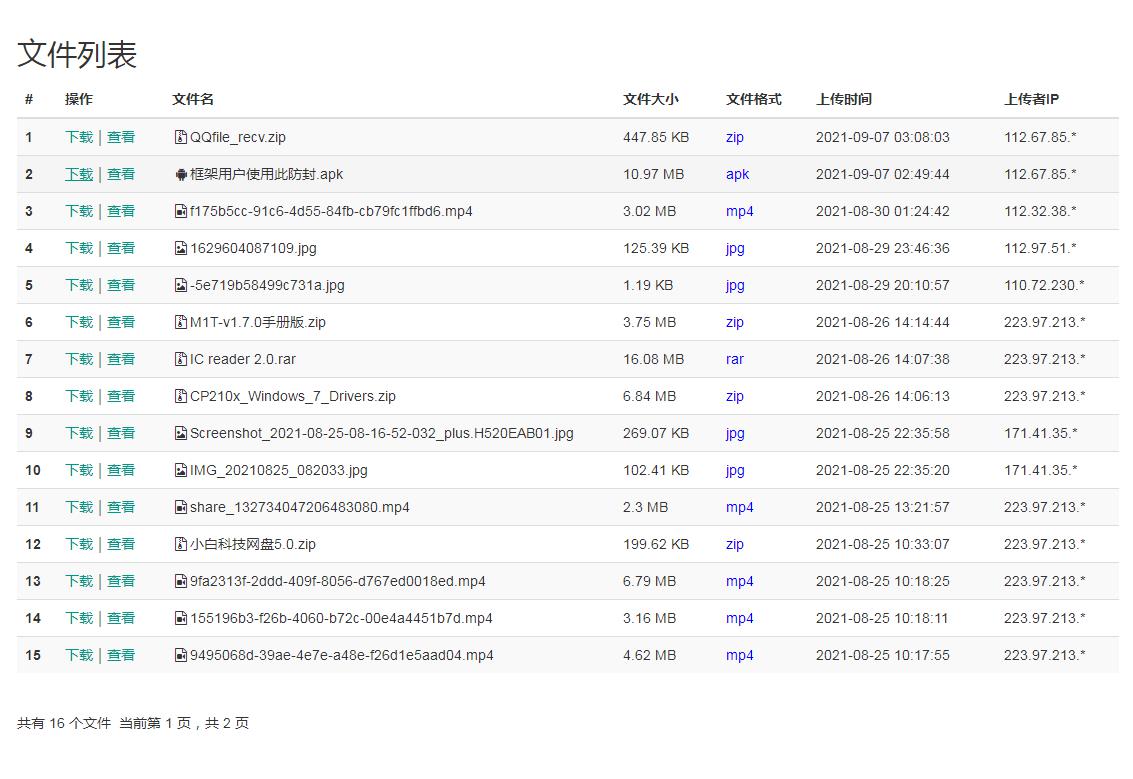
Task: Click the 操作 column header
Action: [x=79, y=99]
